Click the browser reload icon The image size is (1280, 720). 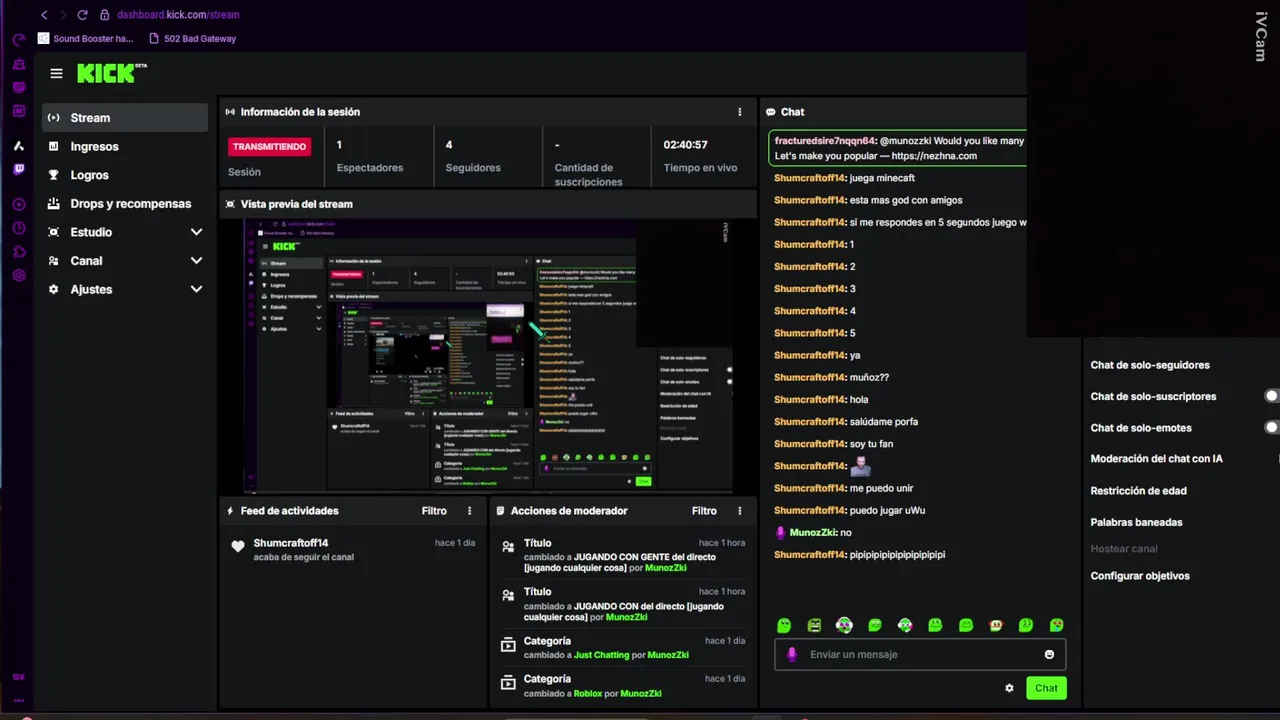point(82,15)
